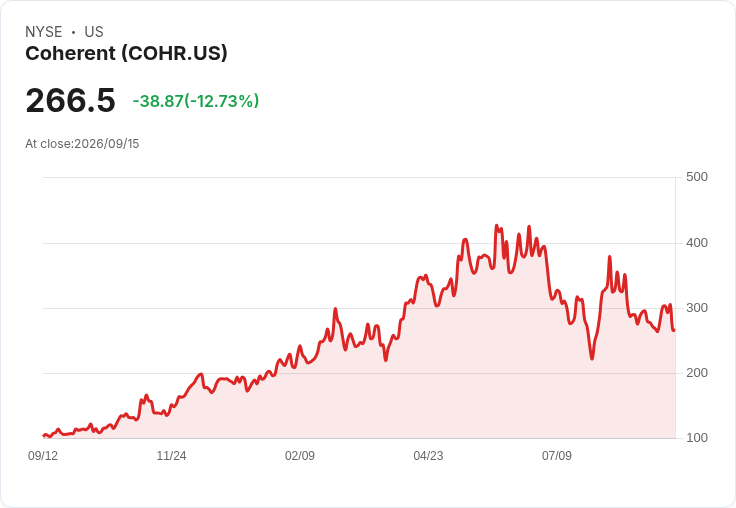Click the 266.5 current price value
The width and height of the screenshot is (736, 508).
70,100
